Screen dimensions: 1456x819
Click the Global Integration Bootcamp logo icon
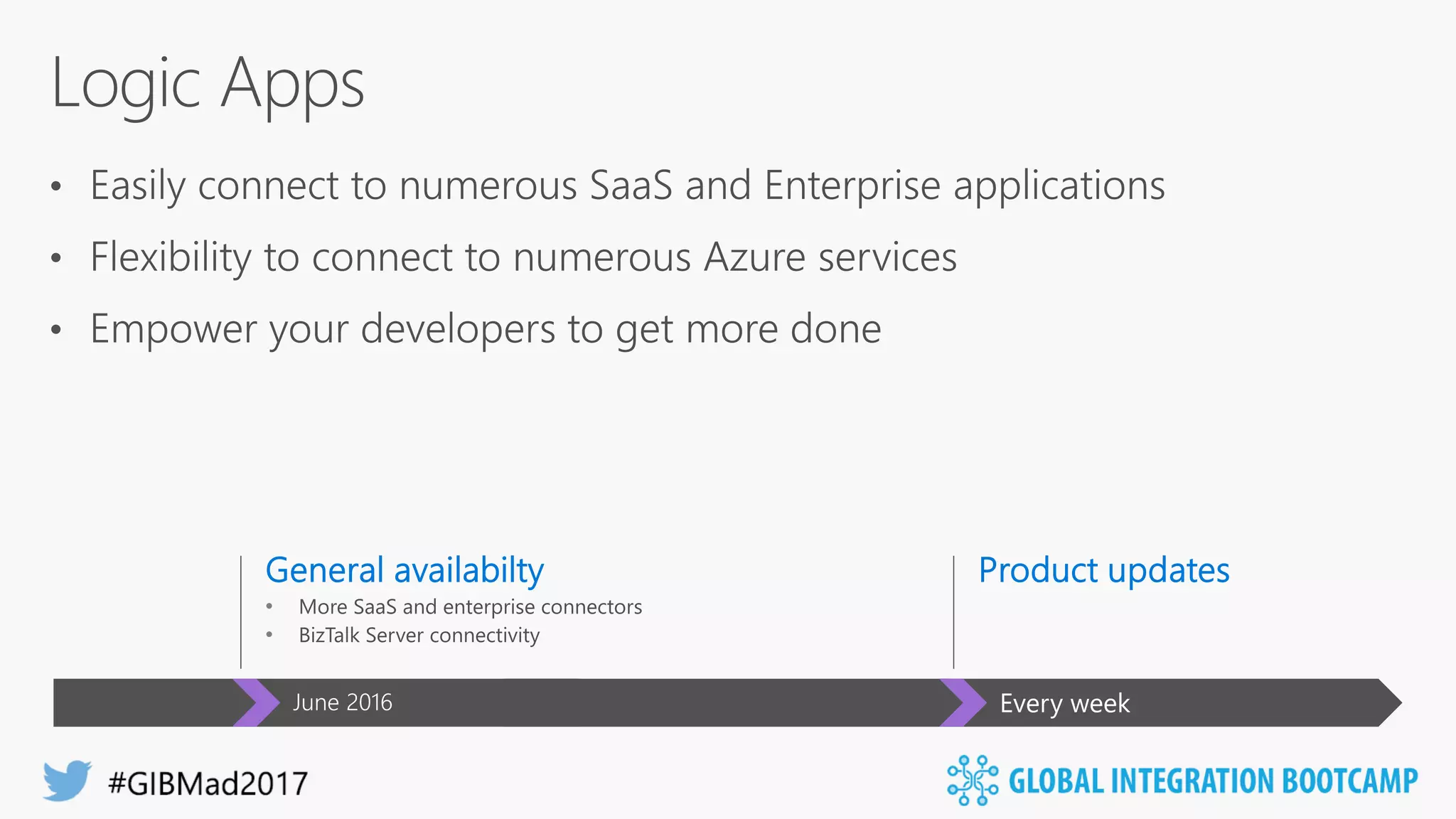tap(973, 781)
